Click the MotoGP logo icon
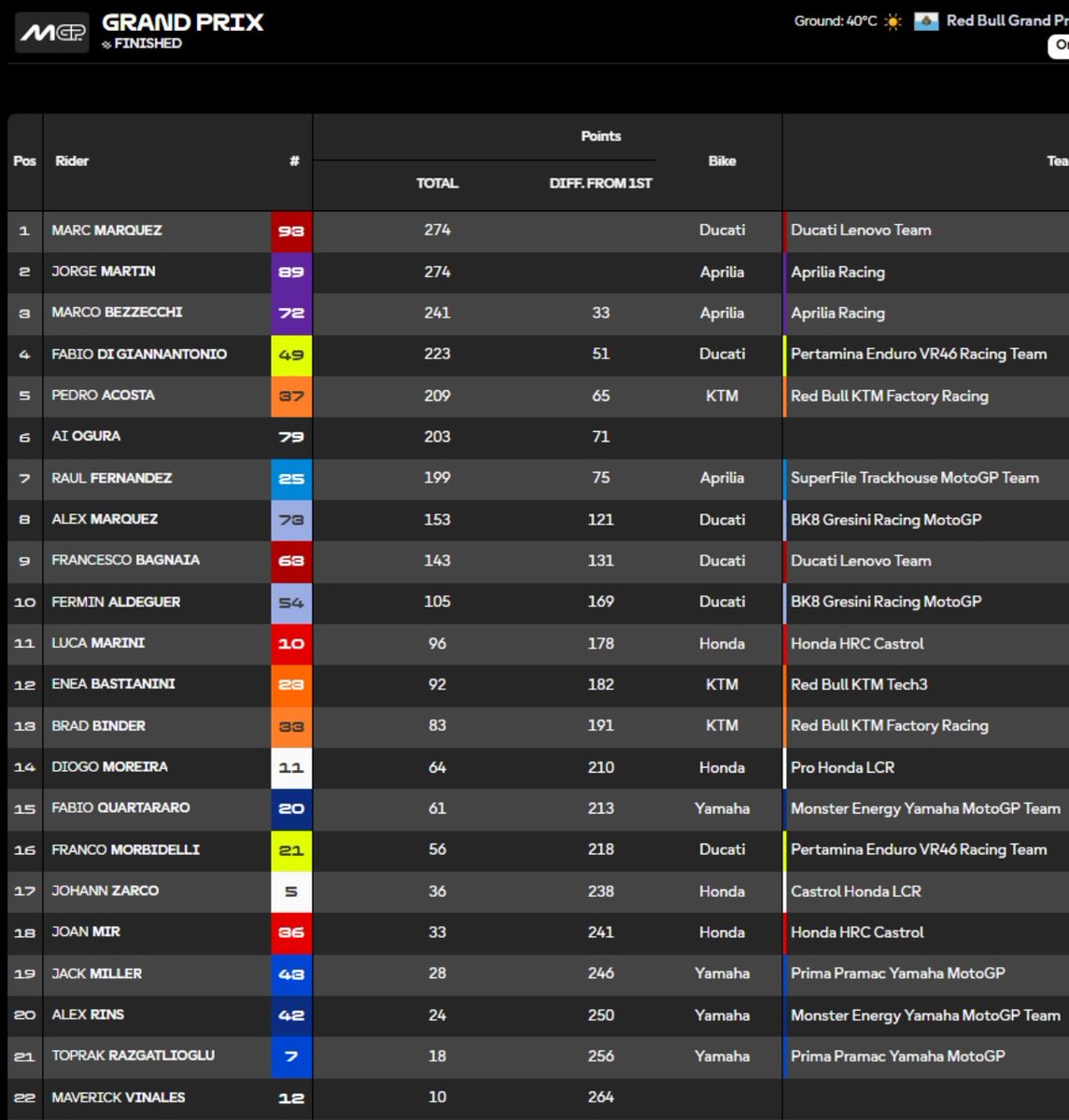Viewport: 1069px width, 1120px height. [52, 33]
